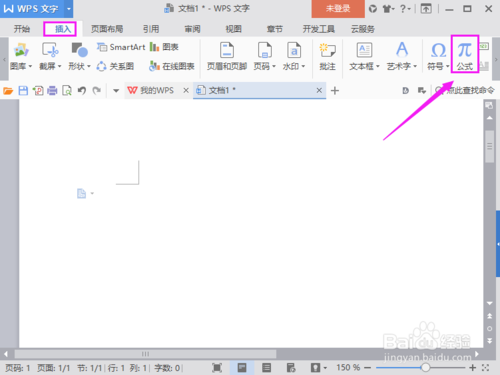The image size is (500, 375).
Task: Switch to full screen view in status bar
Action: [x=217, y=368]
